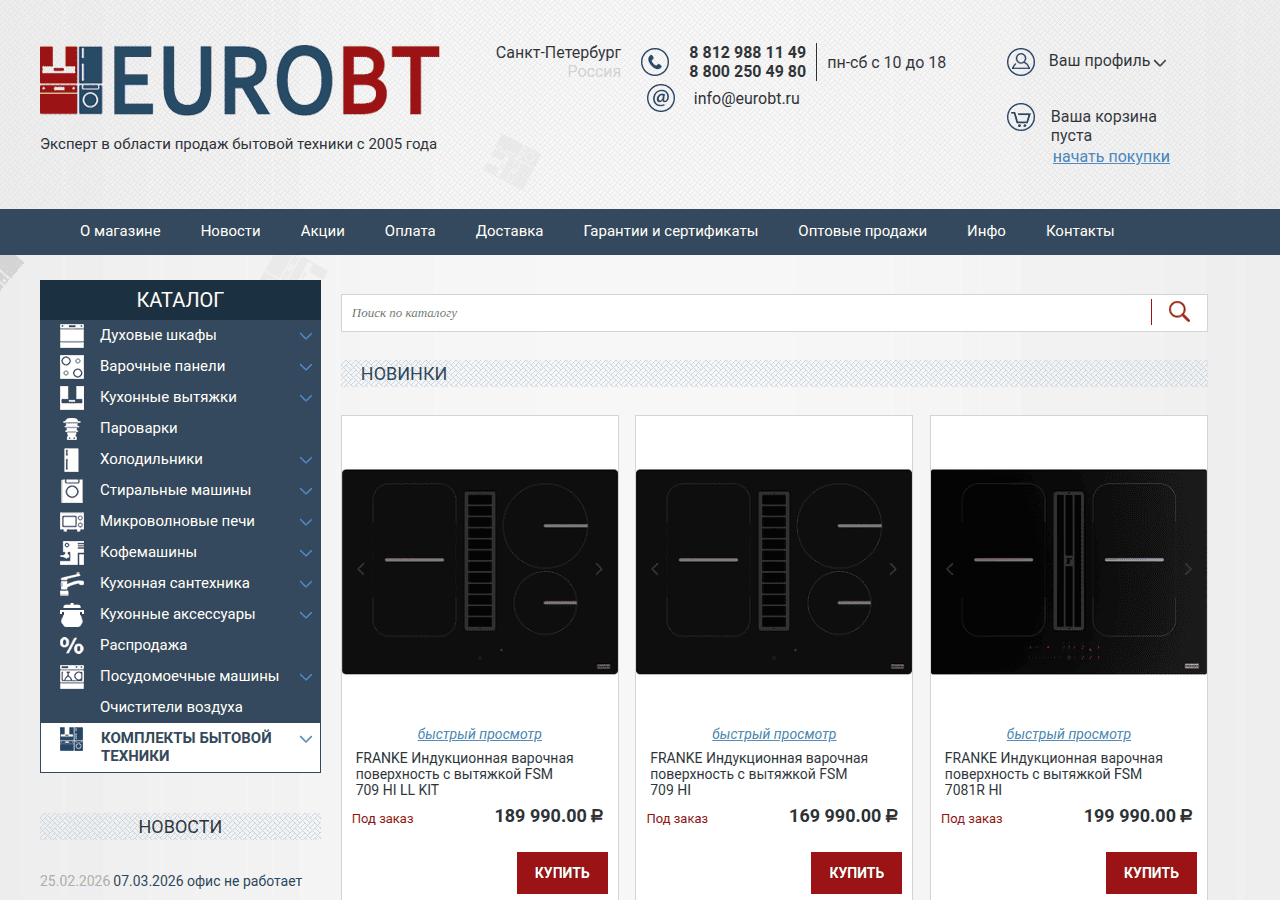Open the Доставка menu item
Screen dimensions: 1280x900
(509, 231)
